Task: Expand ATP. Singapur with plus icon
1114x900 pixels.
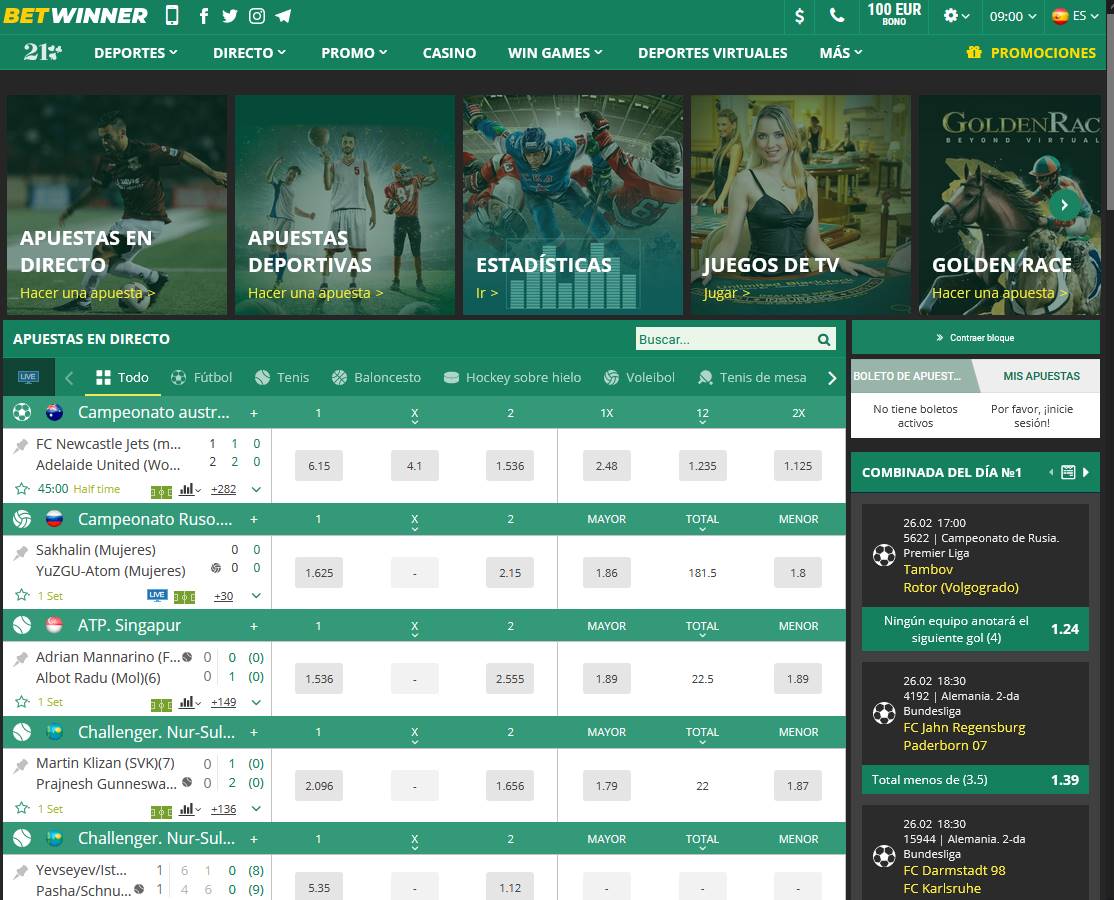Action: (x=254, y=626)
